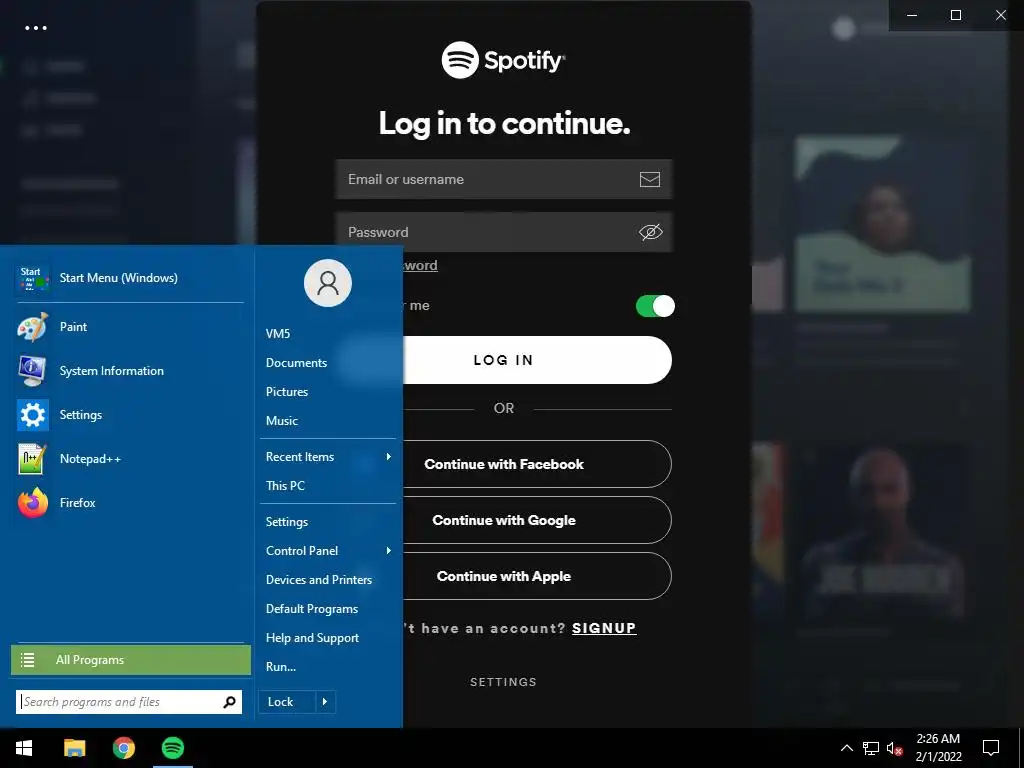The height and width of the screenshot is (768, 1024).
Task: Minimize the Spotify window
Action: (x=912, y=15)
